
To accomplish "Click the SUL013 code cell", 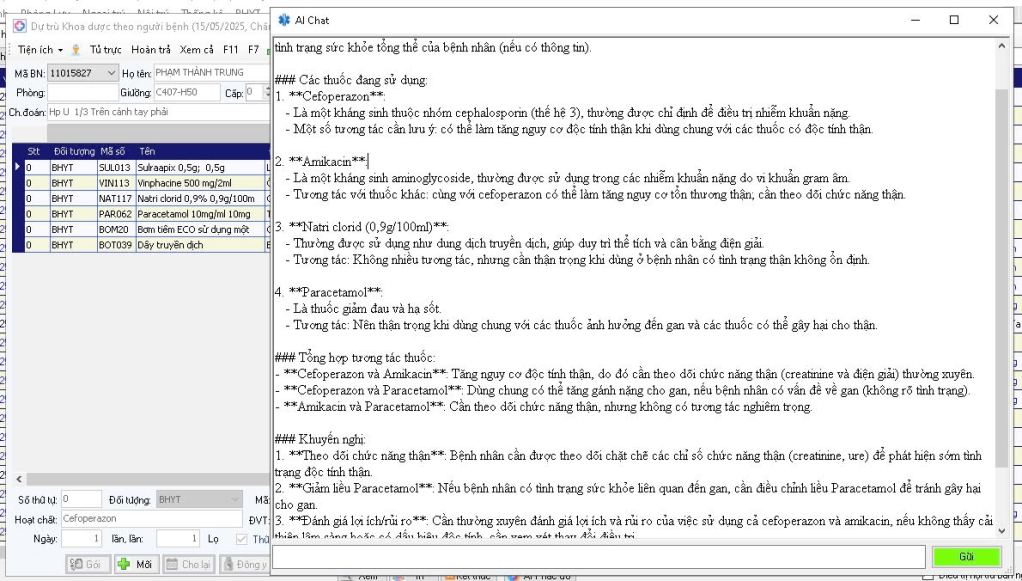I will pos(115,168).
